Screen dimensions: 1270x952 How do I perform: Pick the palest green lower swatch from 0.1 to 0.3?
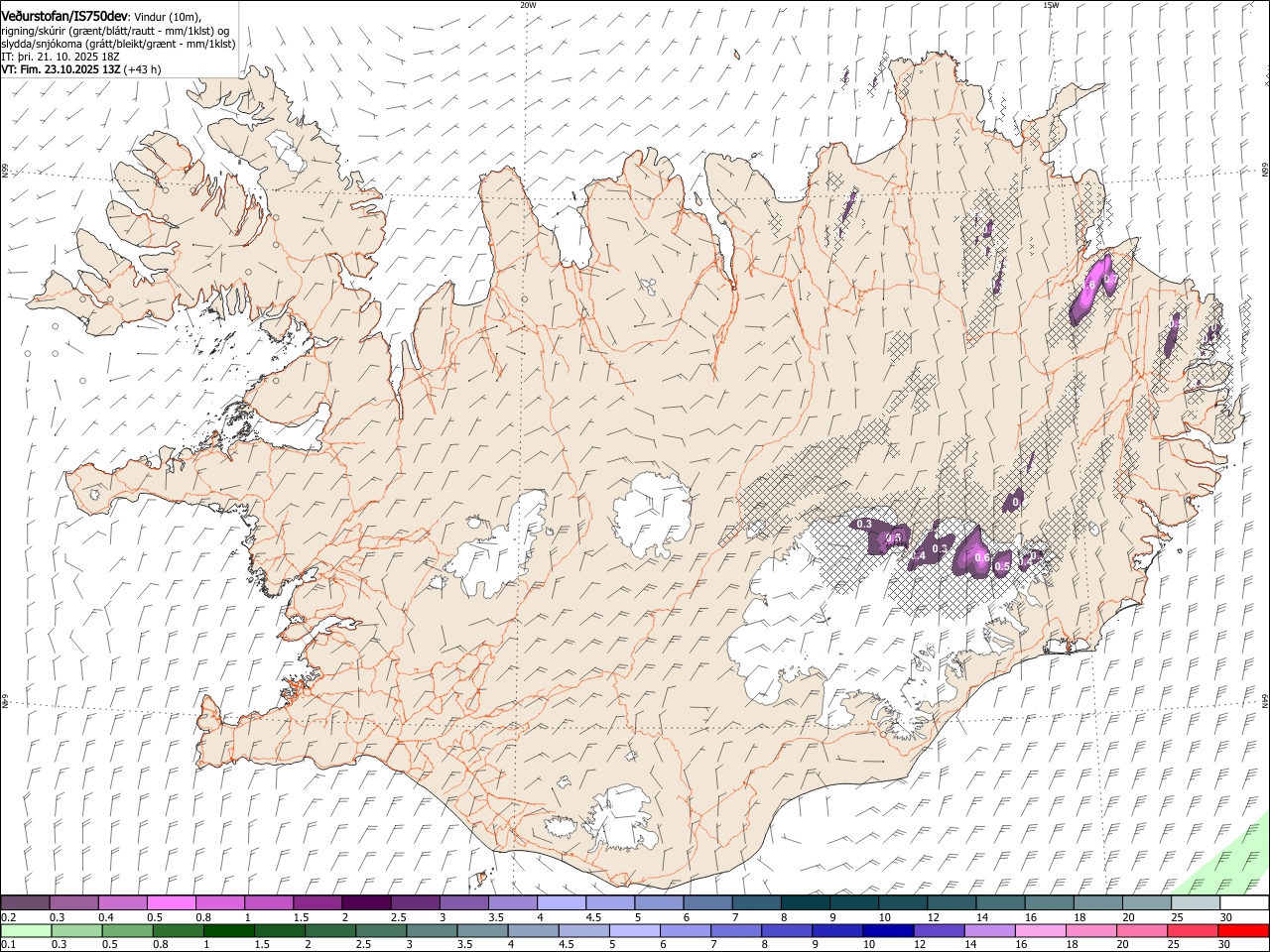tap(26, 930)
